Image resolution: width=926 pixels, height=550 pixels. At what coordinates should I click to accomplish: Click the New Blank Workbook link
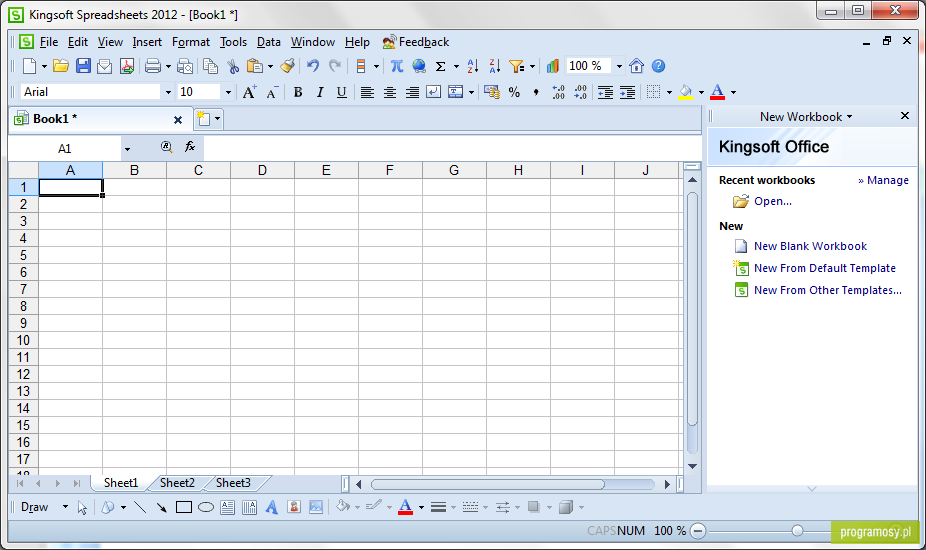(810, 246)
